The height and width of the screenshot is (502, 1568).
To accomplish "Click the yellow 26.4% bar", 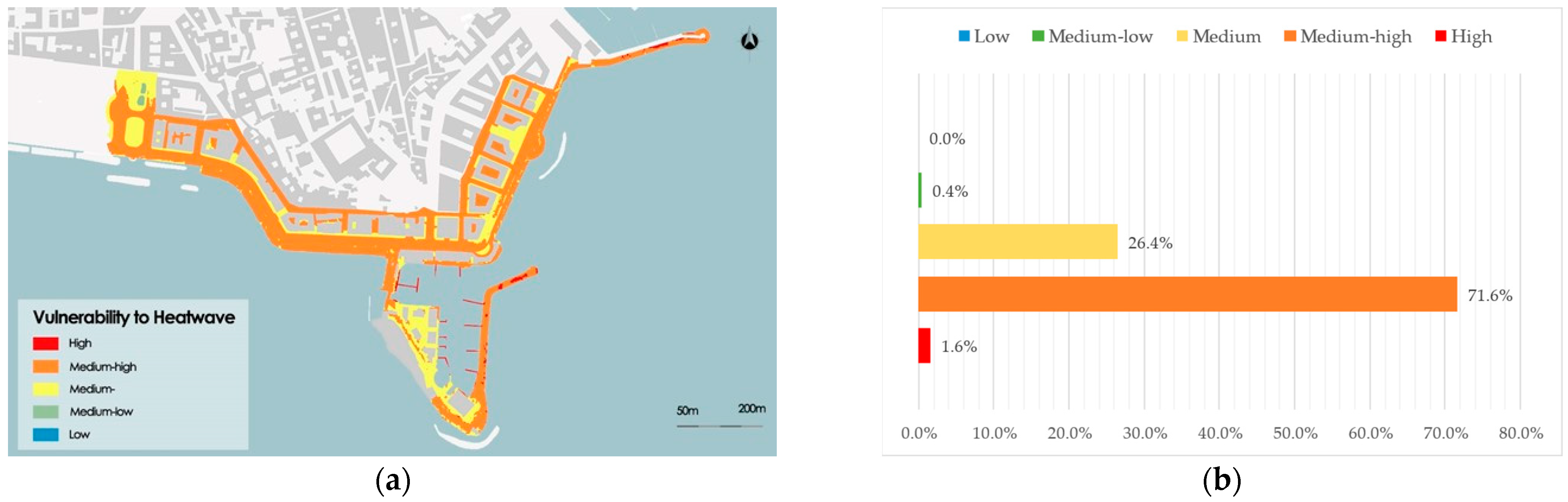I will coord(1018,241).
